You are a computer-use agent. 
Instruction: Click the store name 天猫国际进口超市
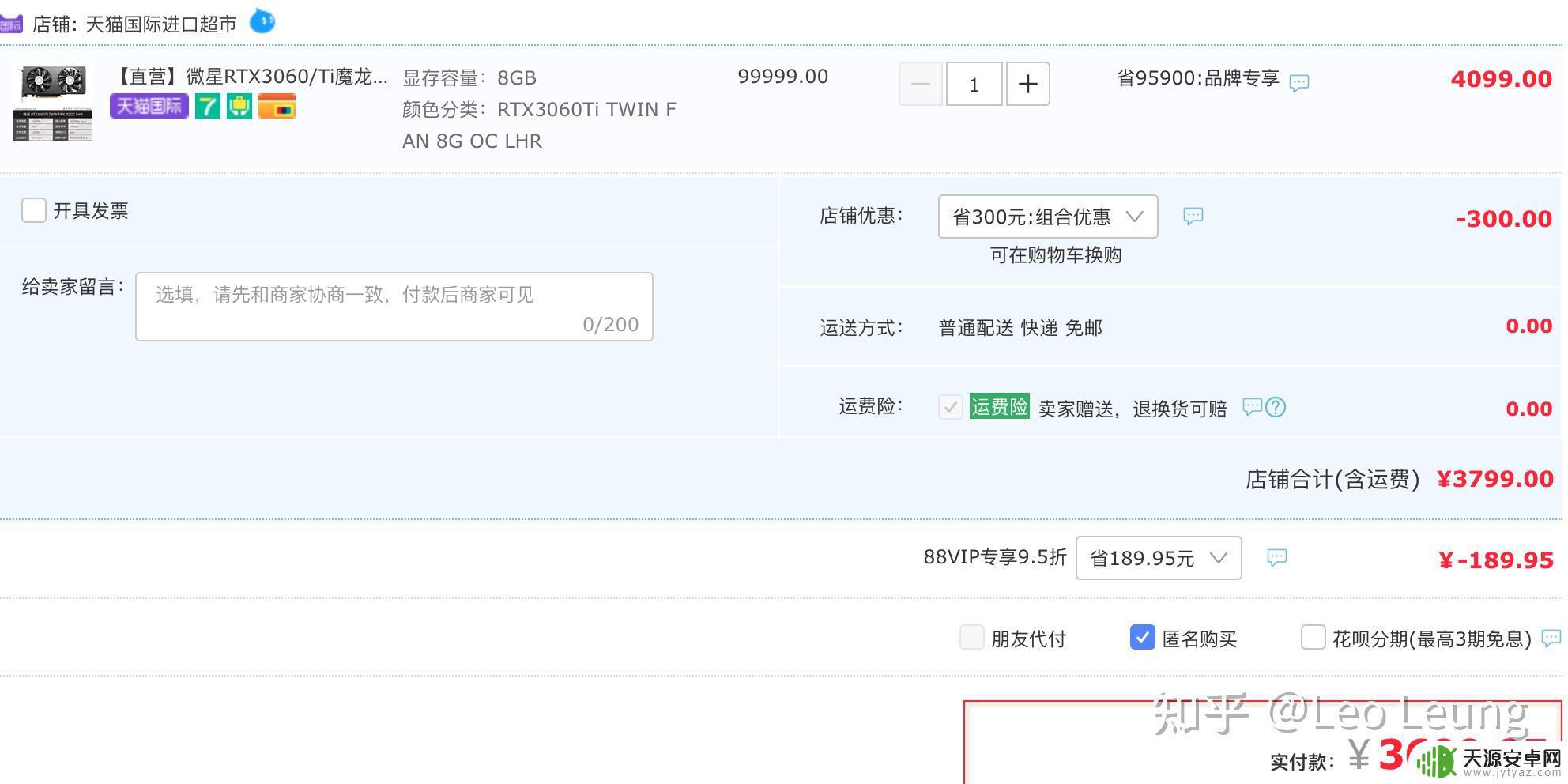coord(160,24)
